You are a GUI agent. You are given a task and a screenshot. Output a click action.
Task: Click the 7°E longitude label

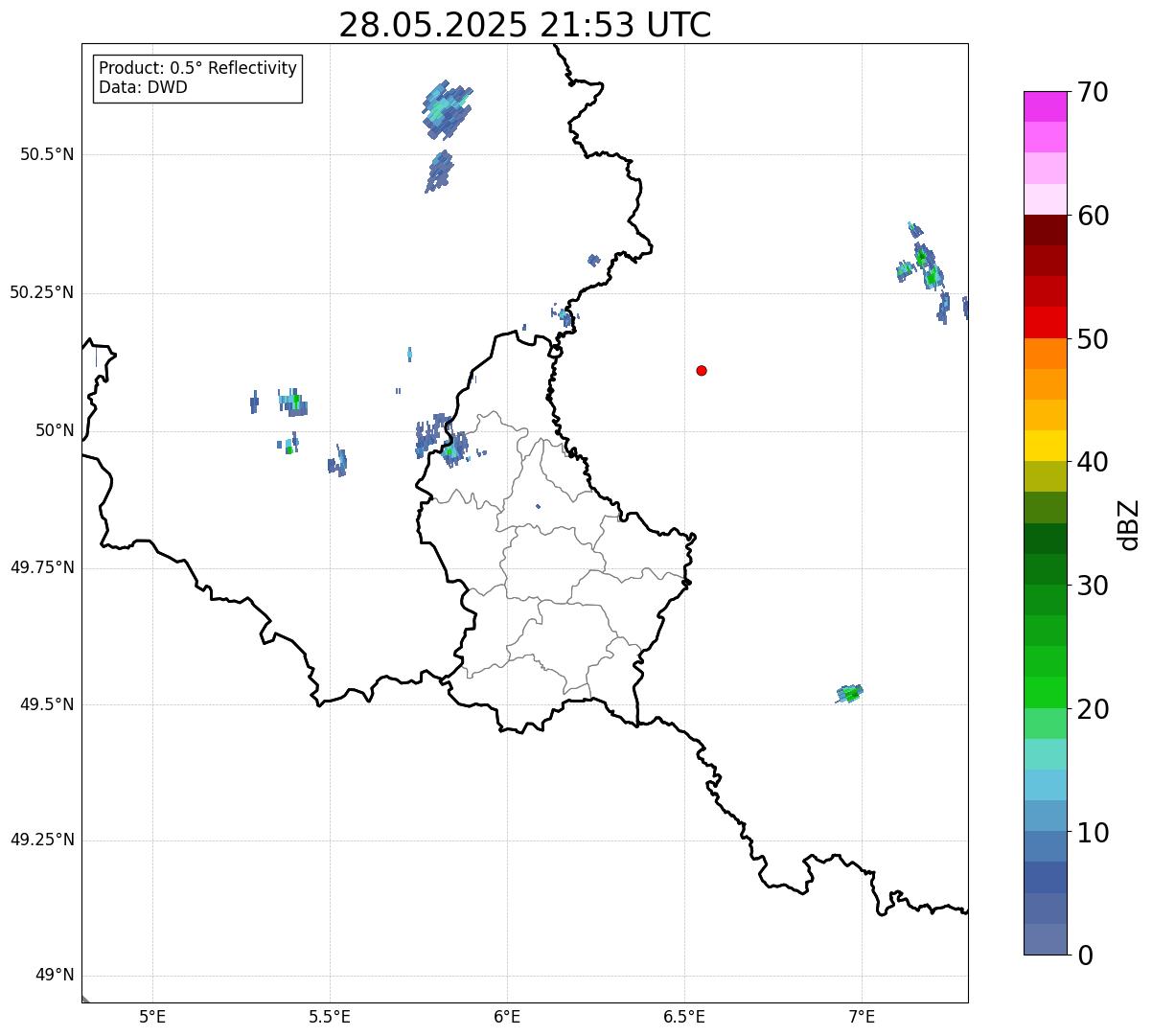[x=862, y=1017]
